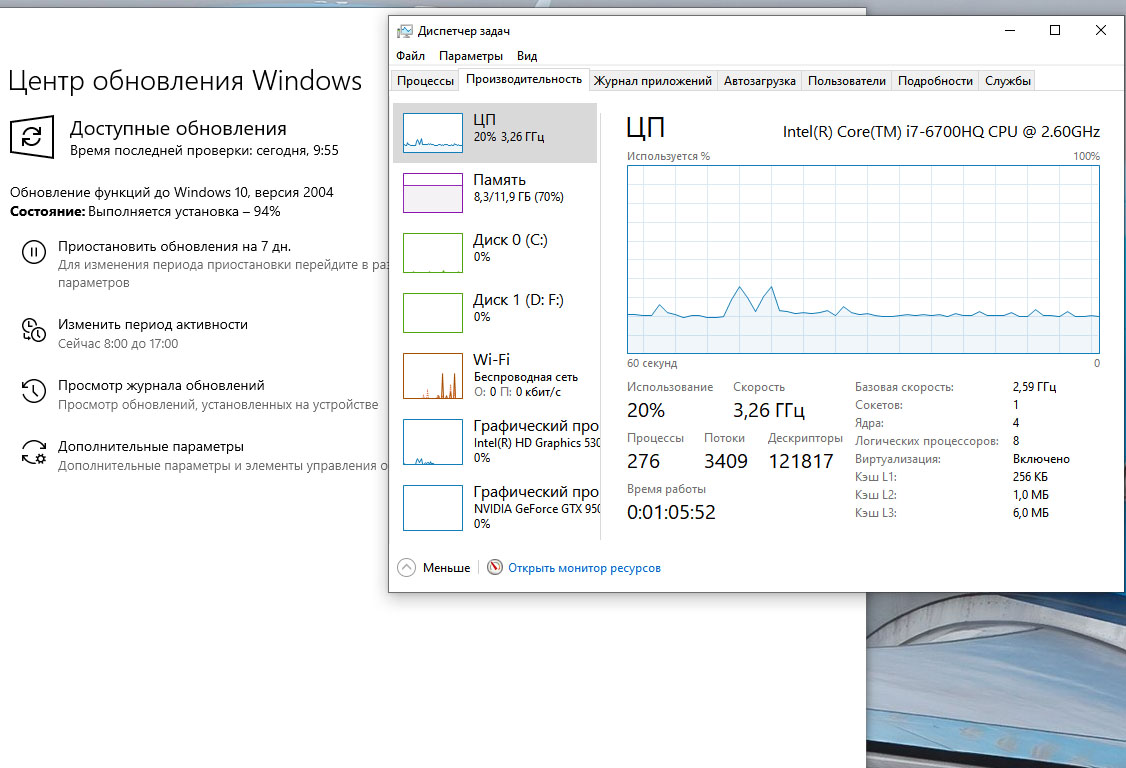The height and width of the screenshot is (768, 1126).
Task: Switch to the Автозагрузка tab
Action: coord(760,80)
